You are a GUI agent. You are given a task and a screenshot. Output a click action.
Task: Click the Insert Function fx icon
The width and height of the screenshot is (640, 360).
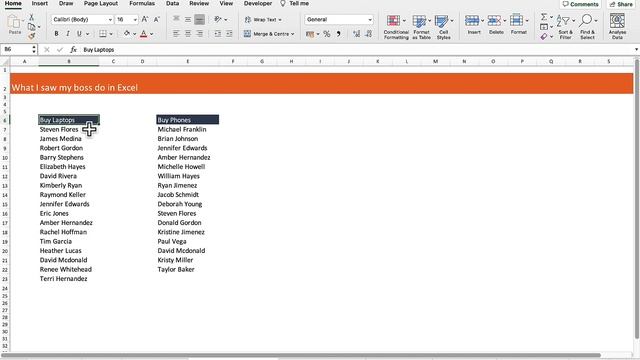tap(73, 49)
